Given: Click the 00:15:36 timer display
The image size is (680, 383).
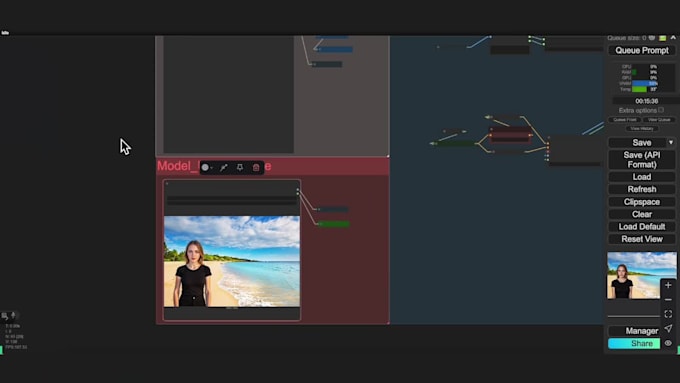Looking at the screenshot, I should click(647, 101).
